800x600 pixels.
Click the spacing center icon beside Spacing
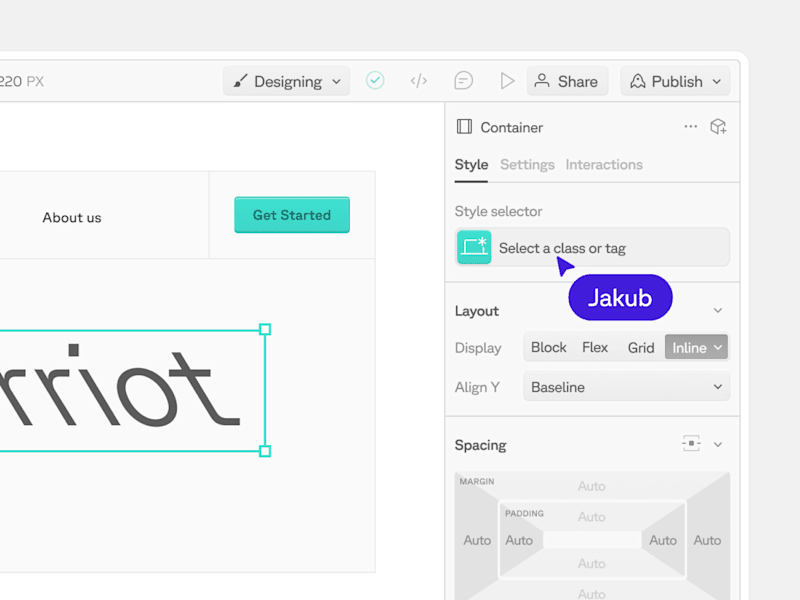pyautogui.click(x=691, y=443)
